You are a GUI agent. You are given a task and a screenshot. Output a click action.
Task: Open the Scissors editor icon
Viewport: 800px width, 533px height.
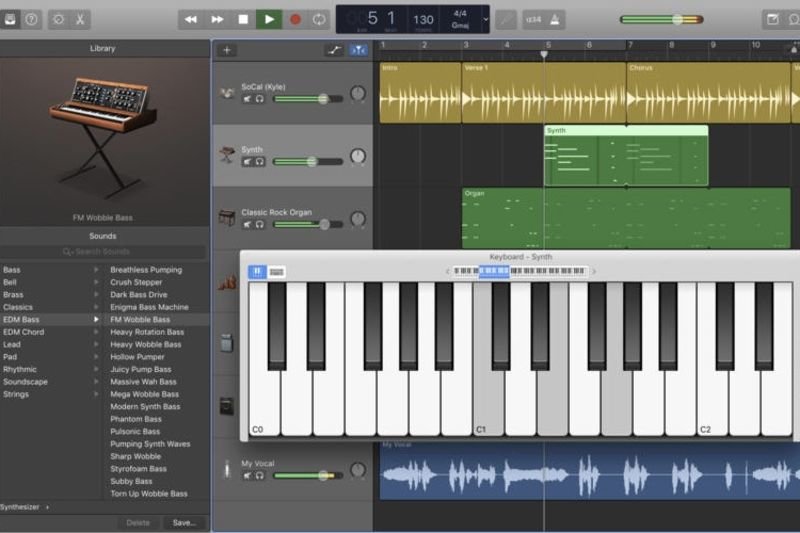click(x=80, y=19)
